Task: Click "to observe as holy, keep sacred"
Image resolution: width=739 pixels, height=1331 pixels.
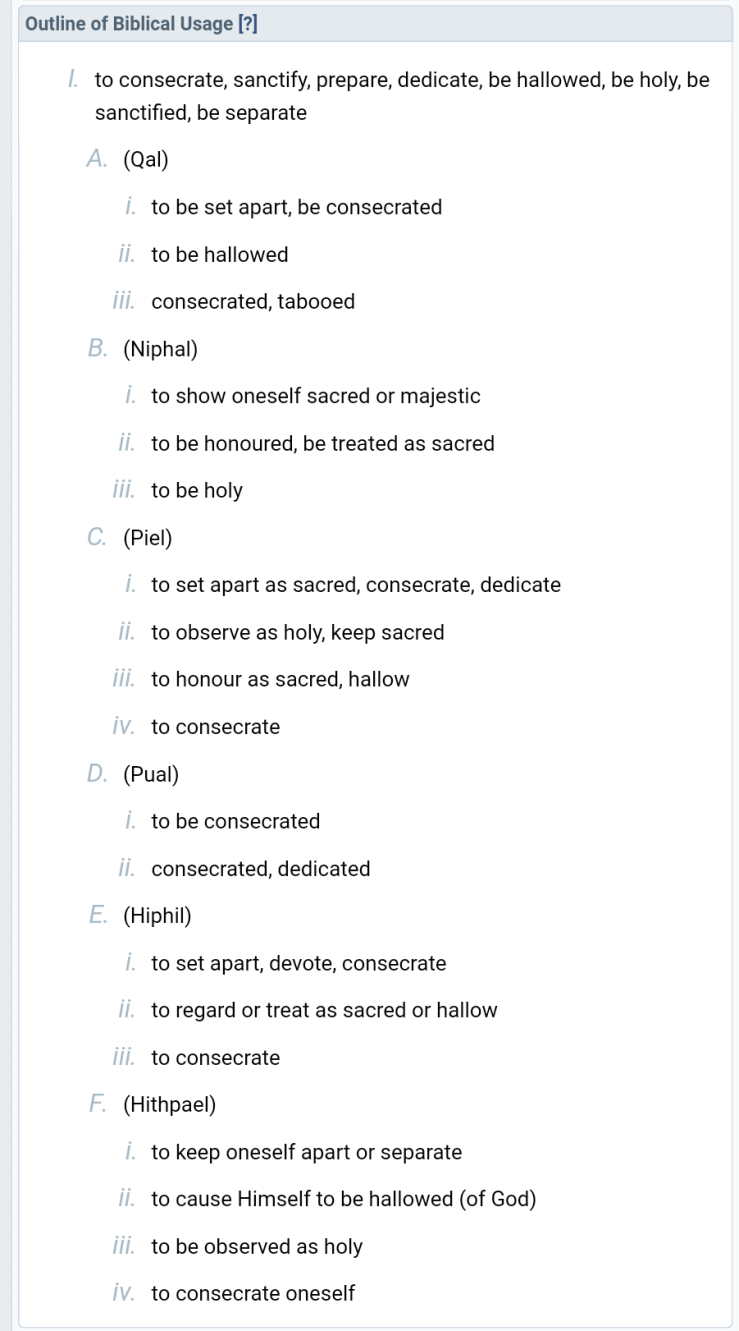Action: click(x=297, y=633)
